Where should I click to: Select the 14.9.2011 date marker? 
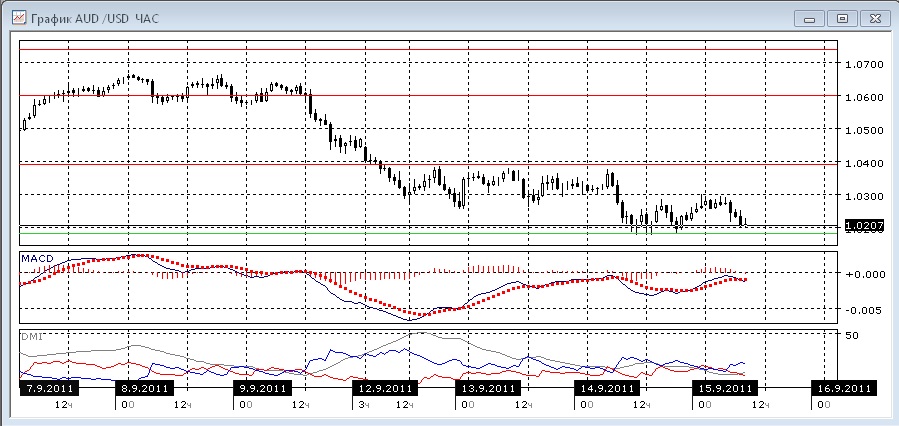607,388
